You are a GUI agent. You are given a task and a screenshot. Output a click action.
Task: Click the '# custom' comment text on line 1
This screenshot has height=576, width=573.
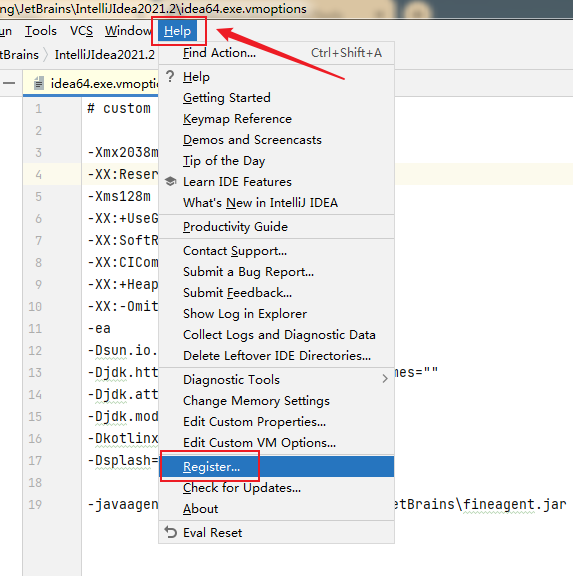click(119, 108)
